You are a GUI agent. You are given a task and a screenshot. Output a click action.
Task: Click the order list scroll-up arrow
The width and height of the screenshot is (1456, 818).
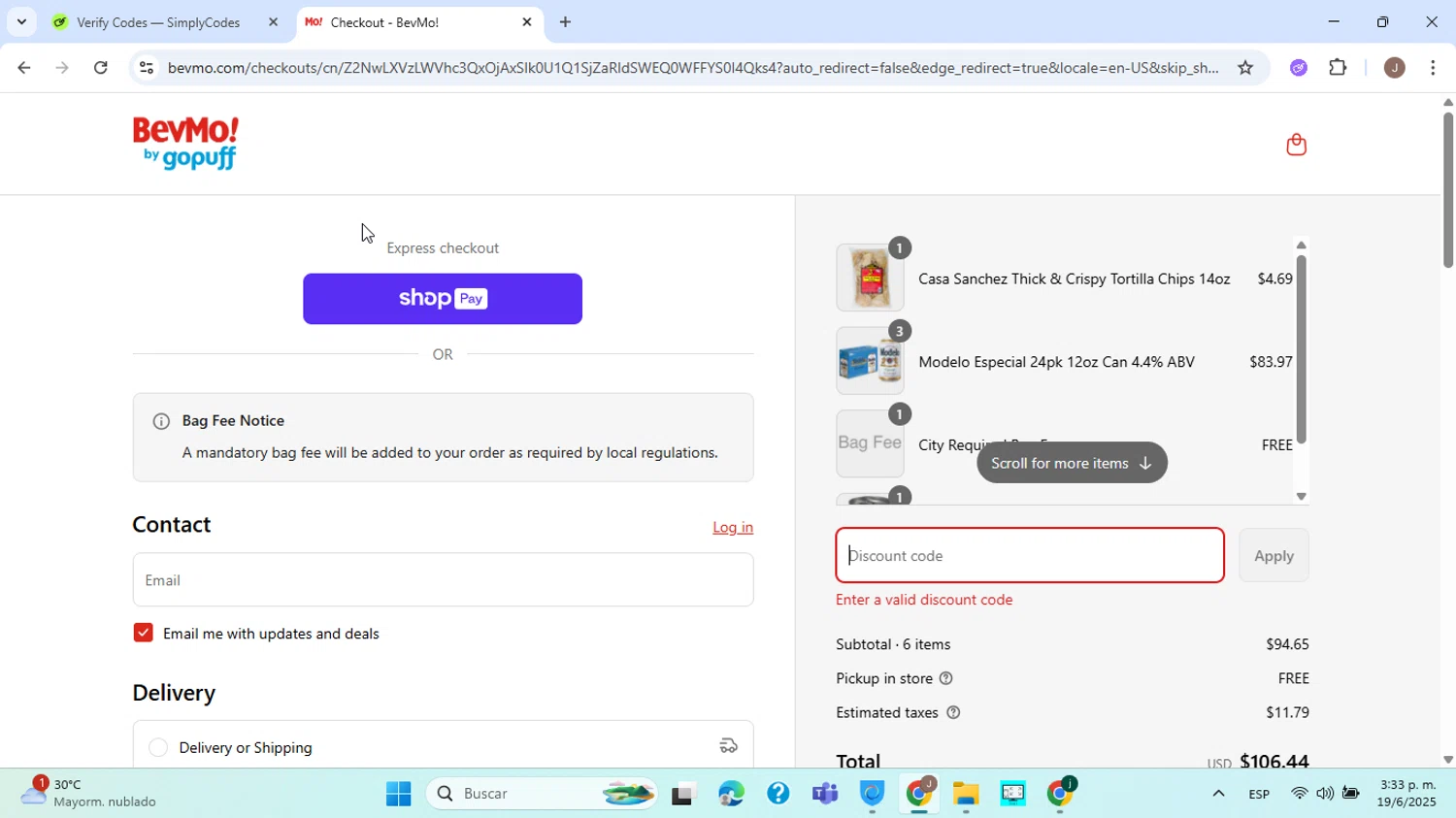tap(1302, 245)
